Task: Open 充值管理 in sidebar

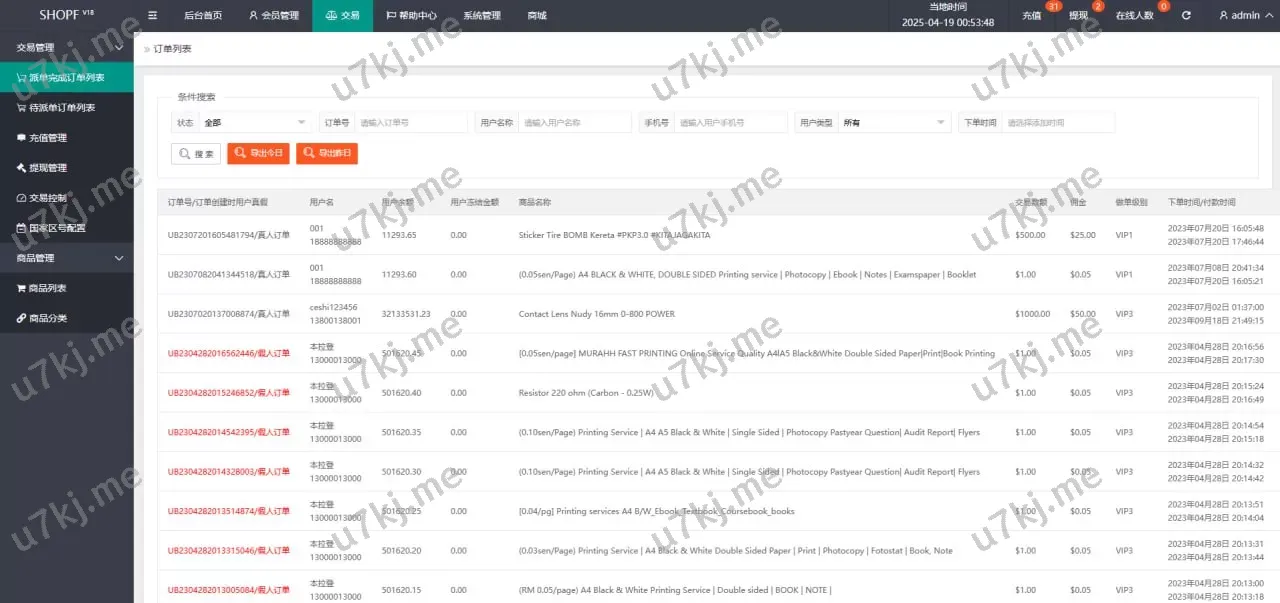Action: [48, 138]
